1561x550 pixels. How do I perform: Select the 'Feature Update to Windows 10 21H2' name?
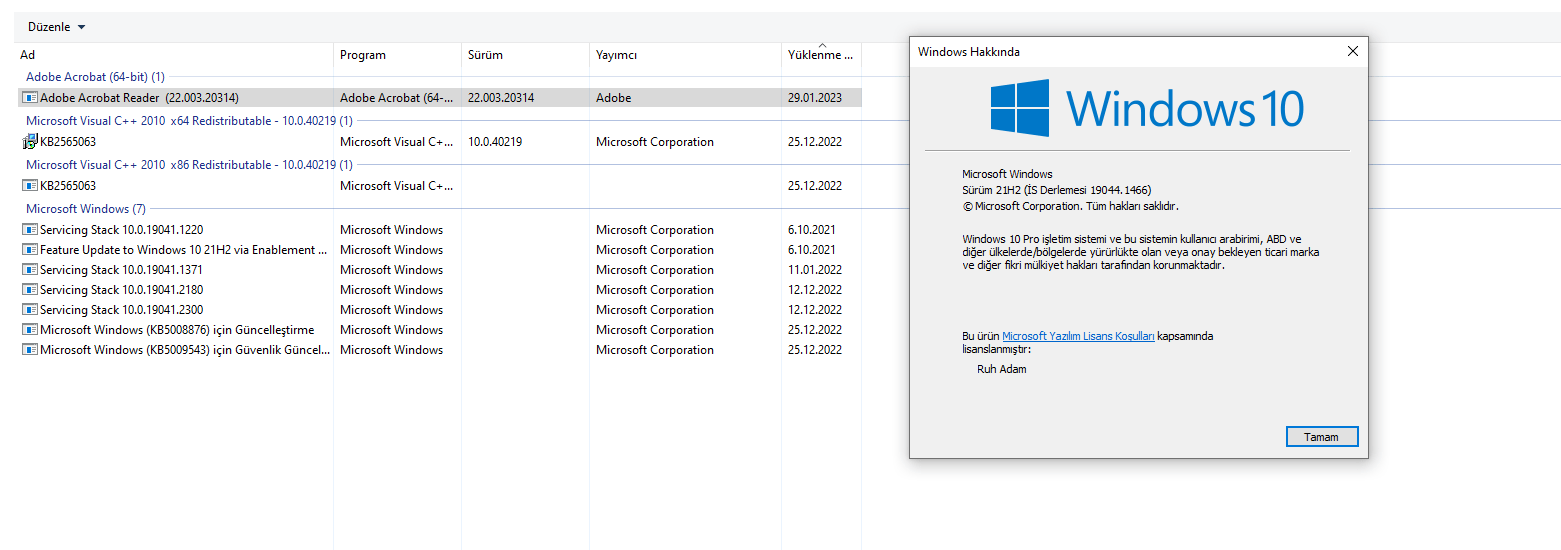(184, 250)
